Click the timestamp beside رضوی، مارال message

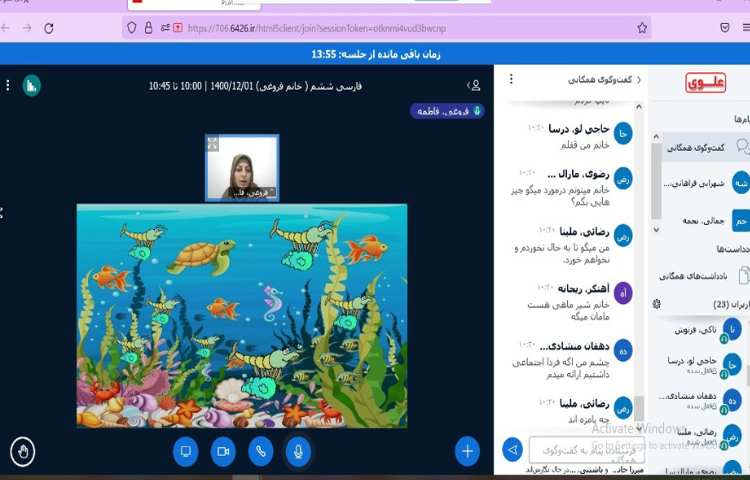(x=528, y=173)
